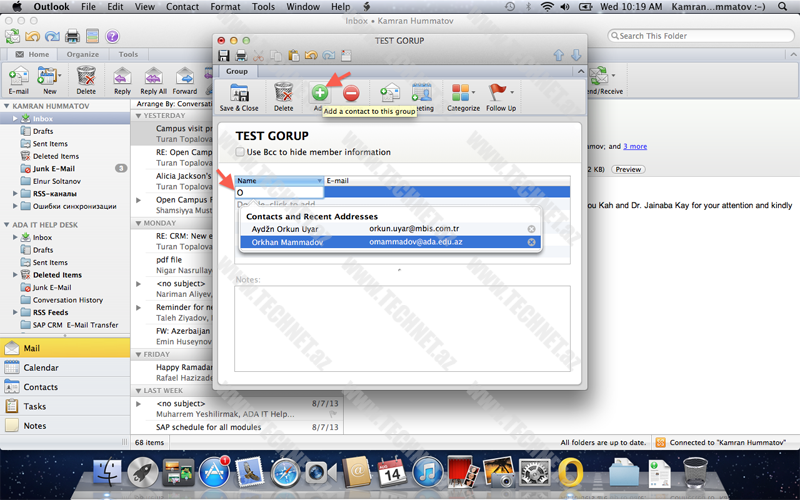Click the purple help icon

click(113, 36)
